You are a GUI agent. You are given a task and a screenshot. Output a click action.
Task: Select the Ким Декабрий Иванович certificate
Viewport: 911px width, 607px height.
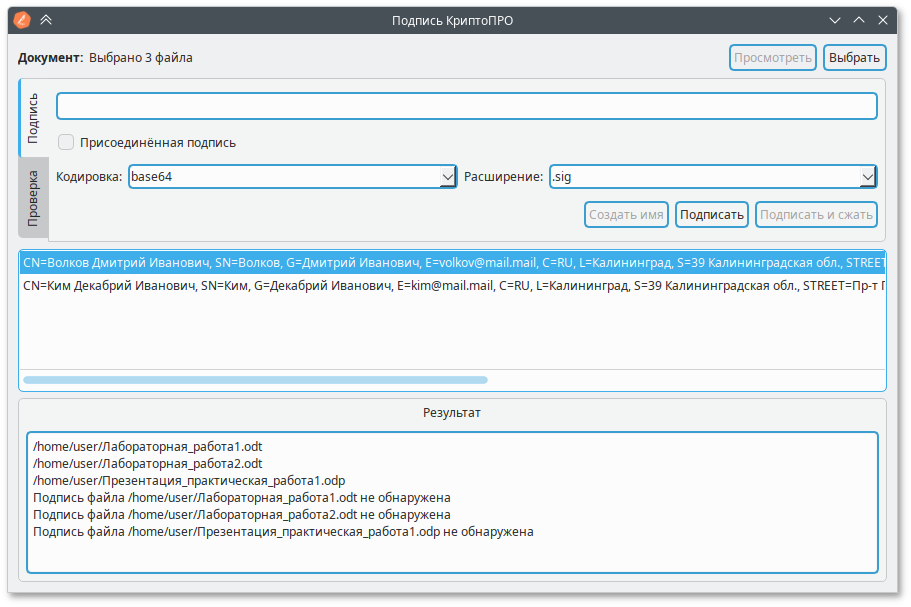pyautogui.click(x=450, y=286)
